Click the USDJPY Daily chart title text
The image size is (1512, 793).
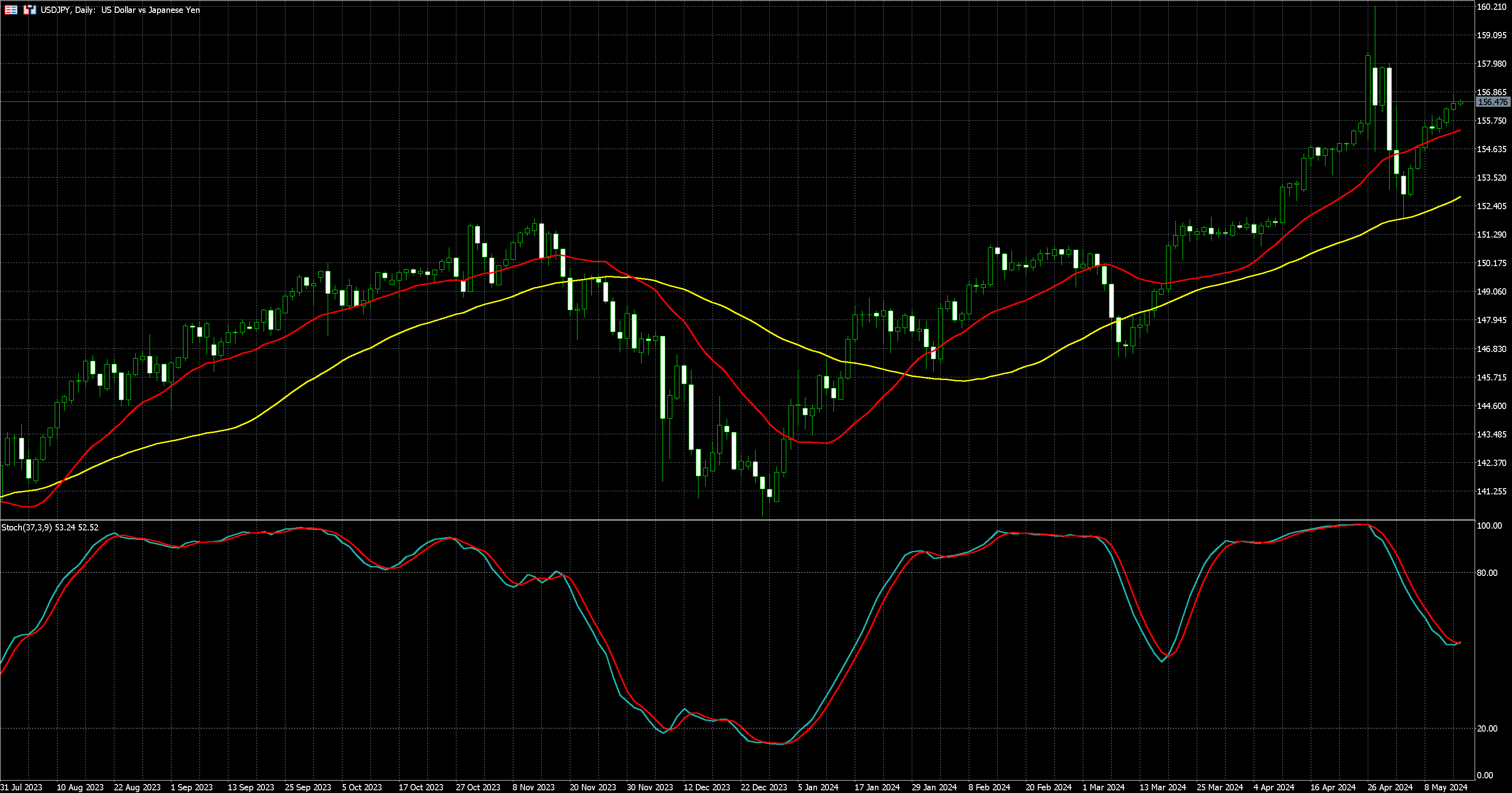point(120,10)
